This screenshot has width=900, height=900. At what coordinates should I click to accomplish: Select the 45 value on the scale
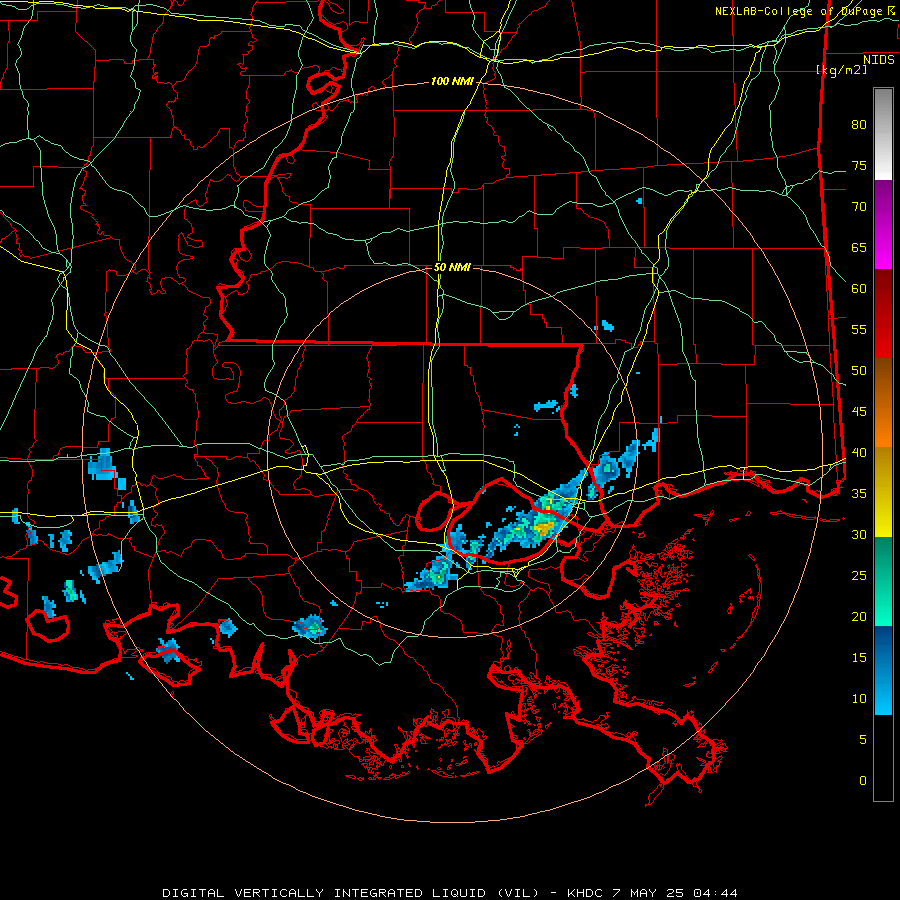pos(859,412)
